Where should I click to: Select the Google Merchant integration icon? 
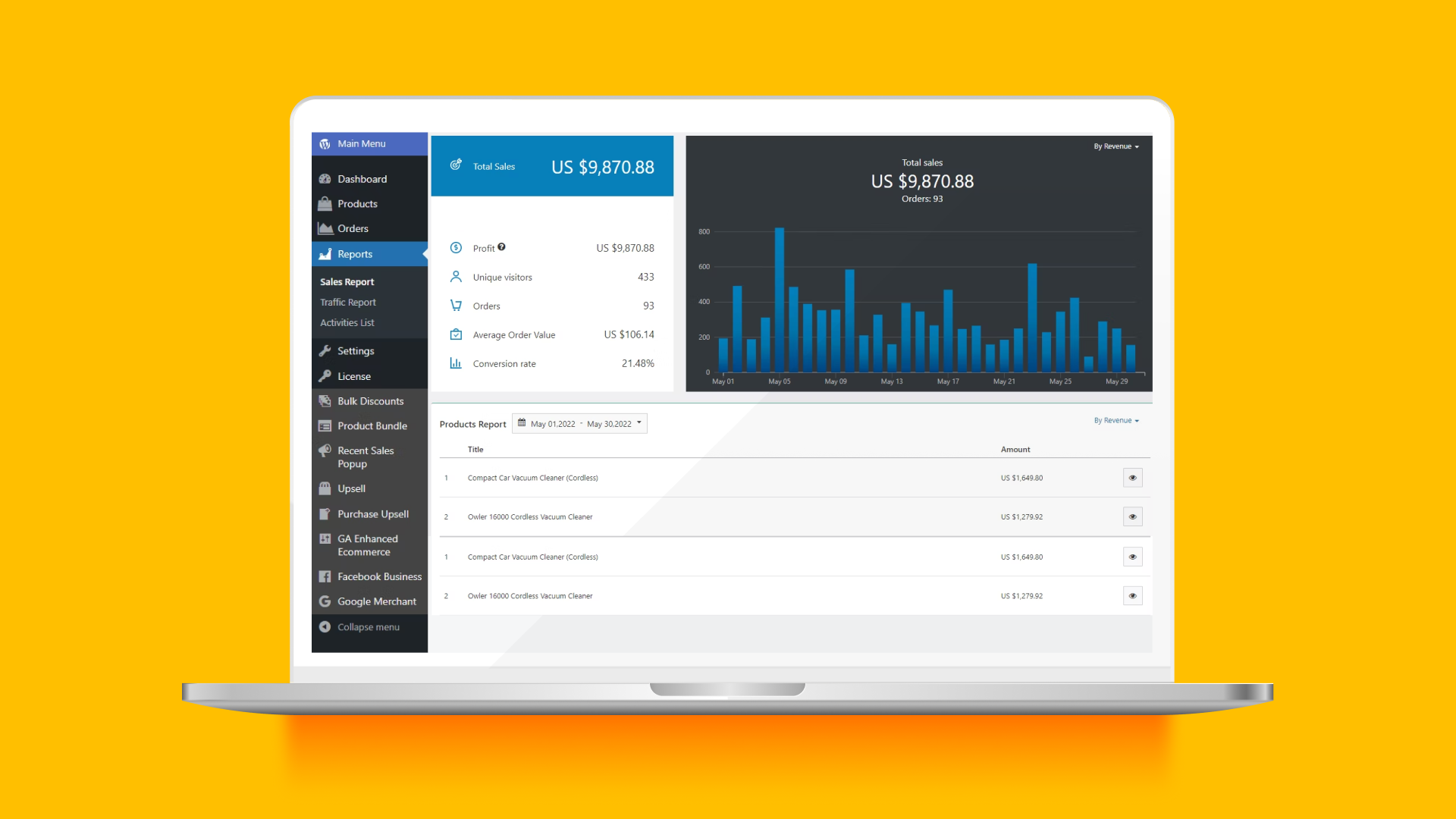(x=325, y=601)
